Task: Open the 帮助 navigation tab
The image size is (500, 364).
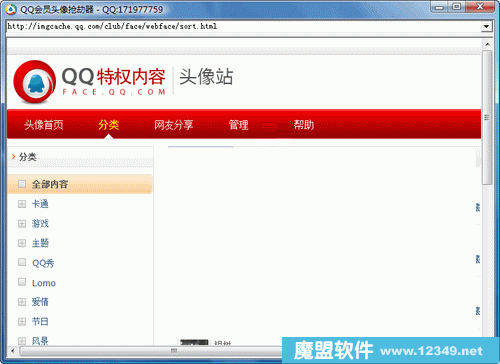Action: point(304,125)
